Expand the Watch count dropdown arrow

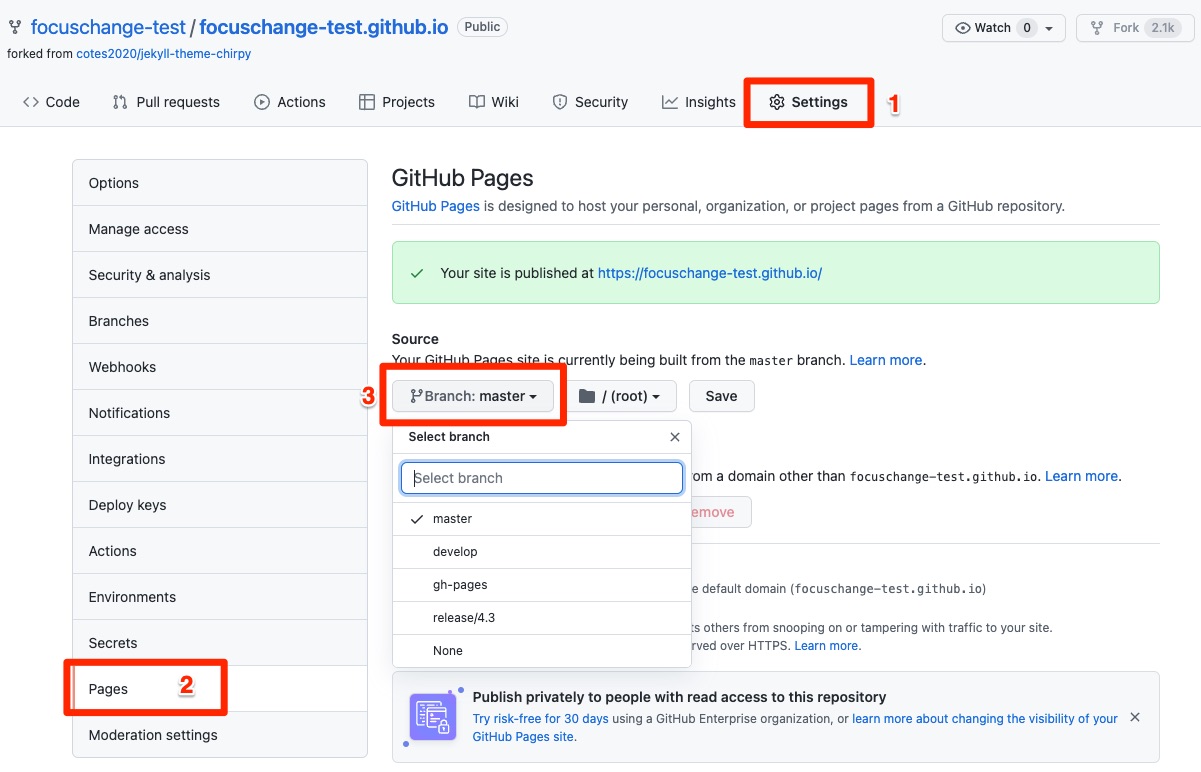pyautogui.click(x=1051, y=28)
